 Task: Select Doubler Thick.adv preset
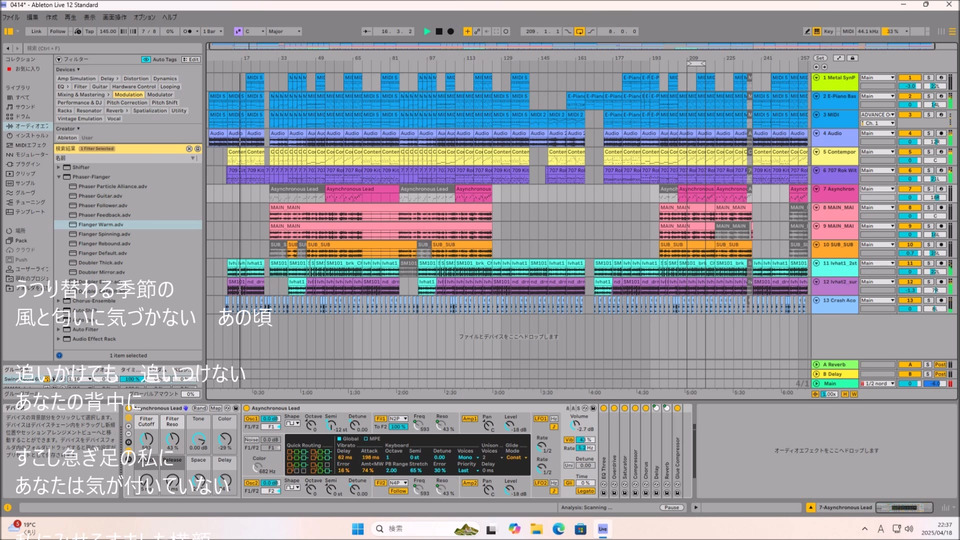[x=128, y=263]
